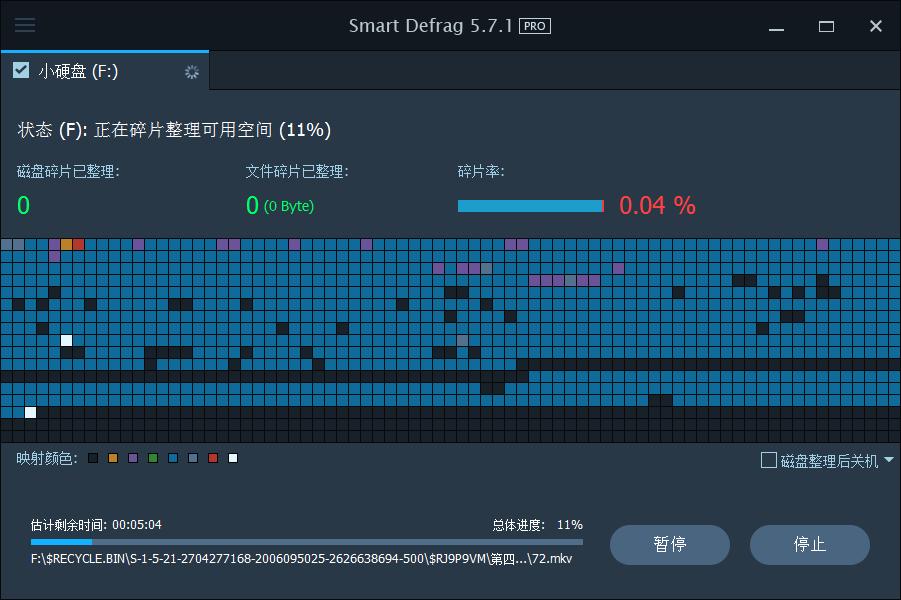Click the red block in disk map
The image size is (901, 600).
(x=79, y=244)
